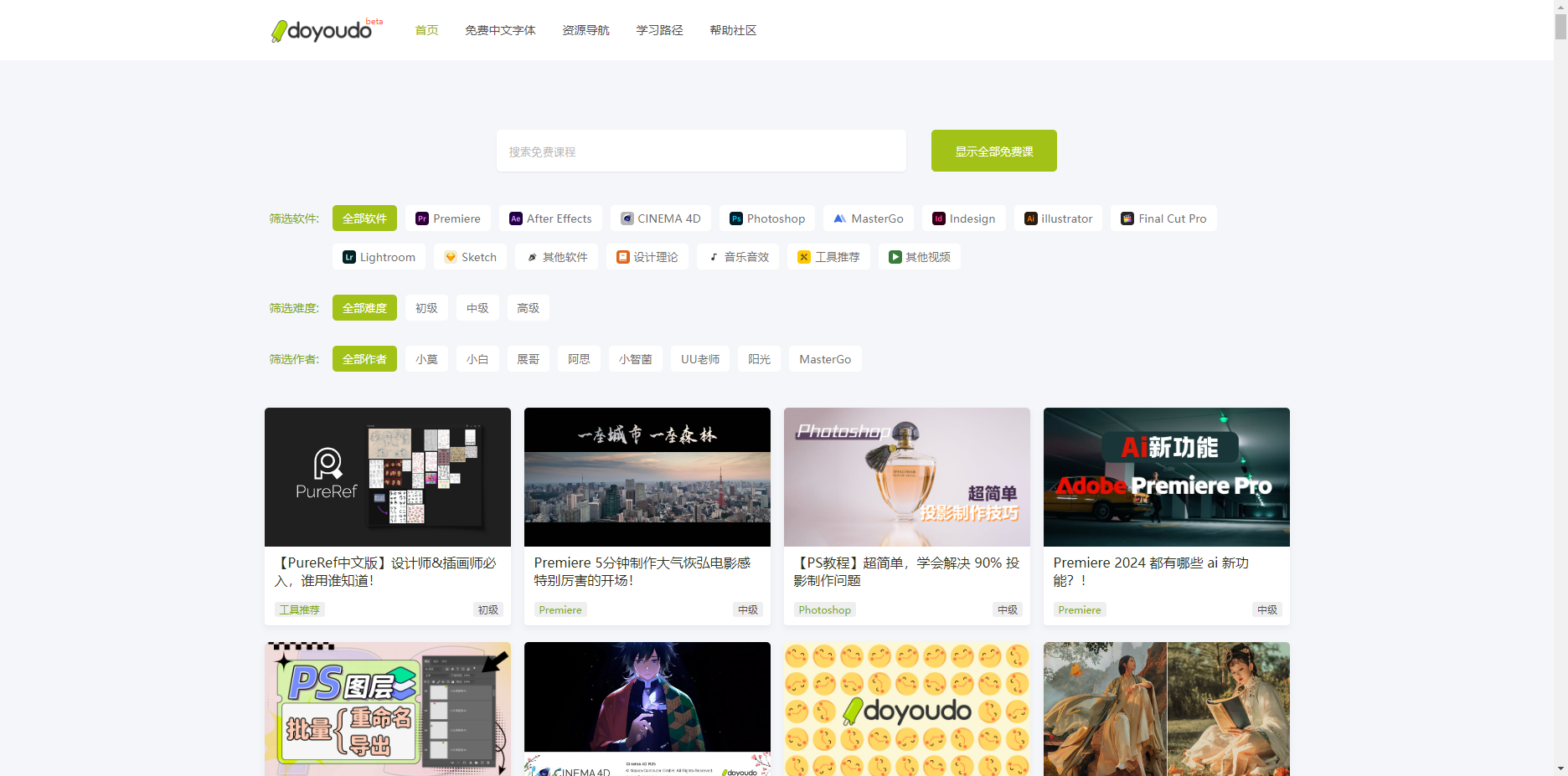Open the 学习路径 nav item
Screen dimensions: 1568x776
pyautogui.click(x=659, y=30)
